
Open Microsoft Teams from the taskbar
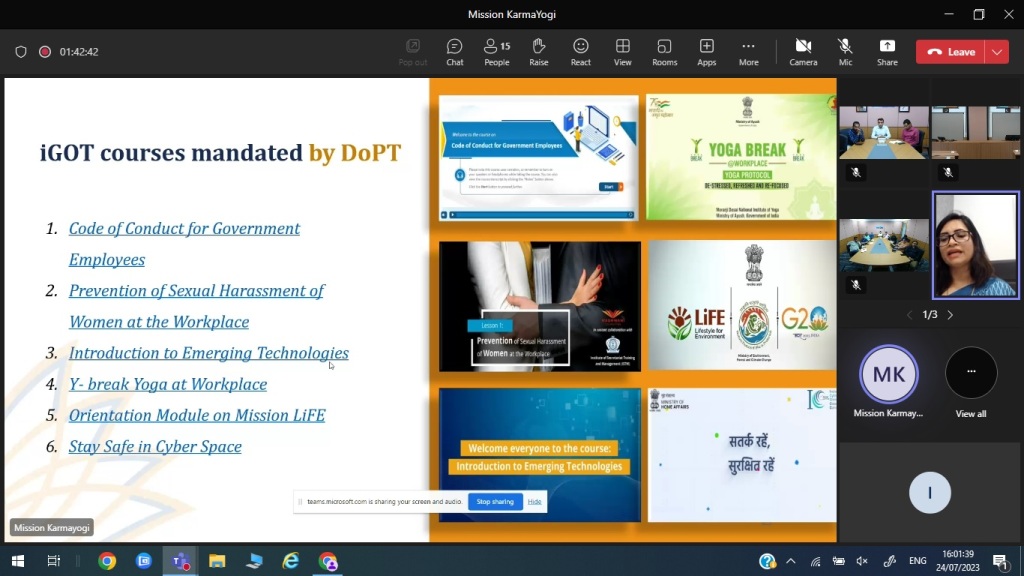point(180,561)
